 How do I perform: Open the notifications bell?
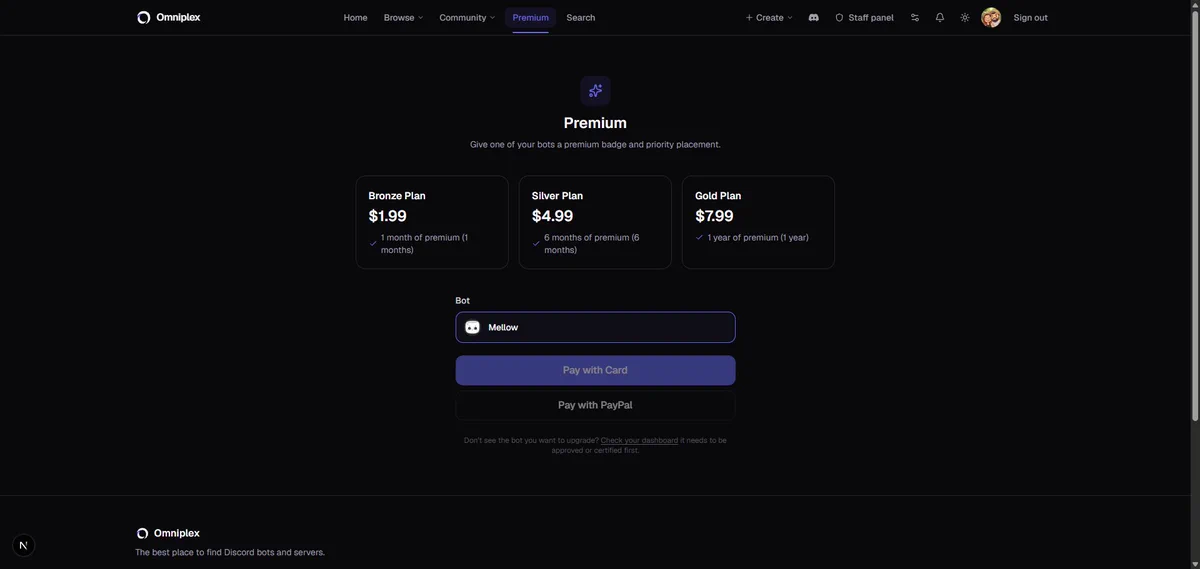pos(940,17)
